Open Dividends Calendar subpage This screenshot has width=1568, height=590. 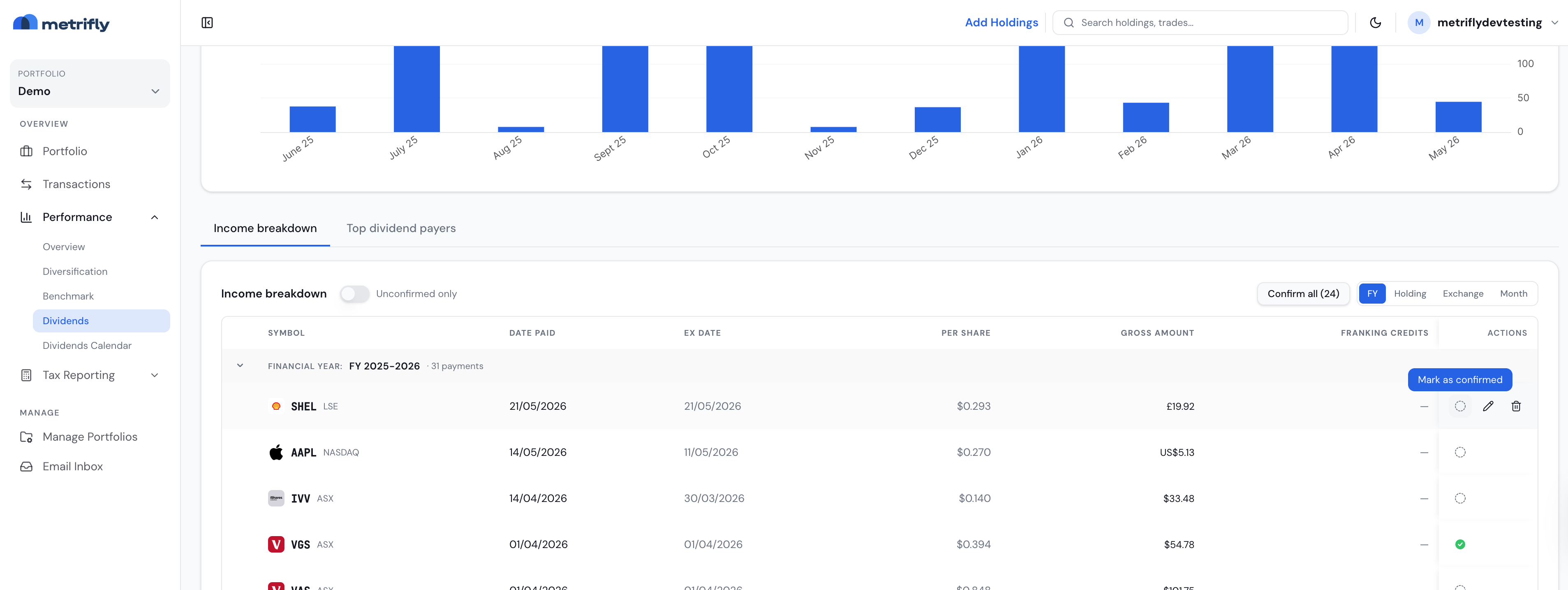click(87, 345)
